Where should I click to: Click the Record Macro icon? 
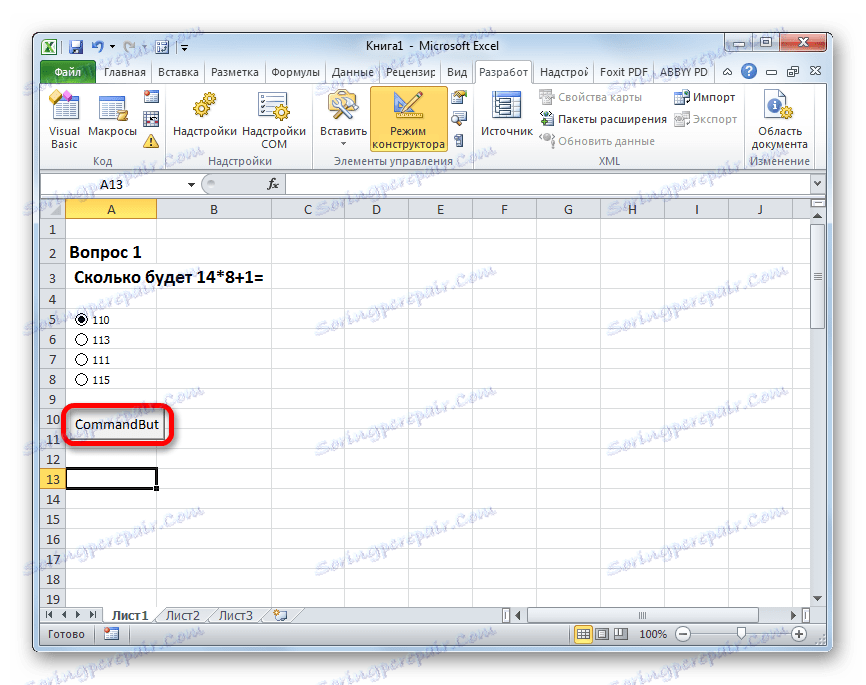[x=151, y=97]
